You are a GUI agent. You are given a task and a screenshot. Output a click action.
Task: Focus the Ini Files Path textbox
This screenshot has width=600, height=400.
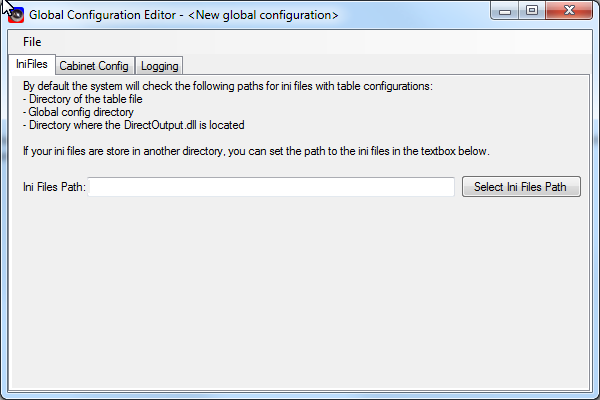pos(271,187)
